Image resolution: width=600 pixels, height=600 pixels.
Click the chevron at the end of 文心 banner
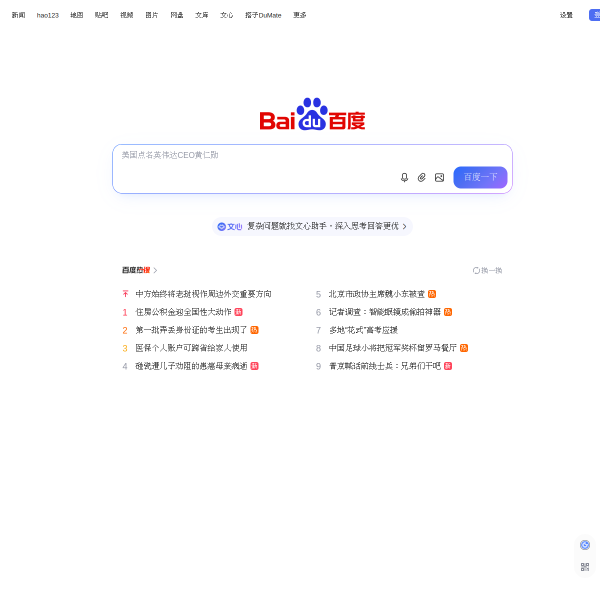[x=404, y=227]
